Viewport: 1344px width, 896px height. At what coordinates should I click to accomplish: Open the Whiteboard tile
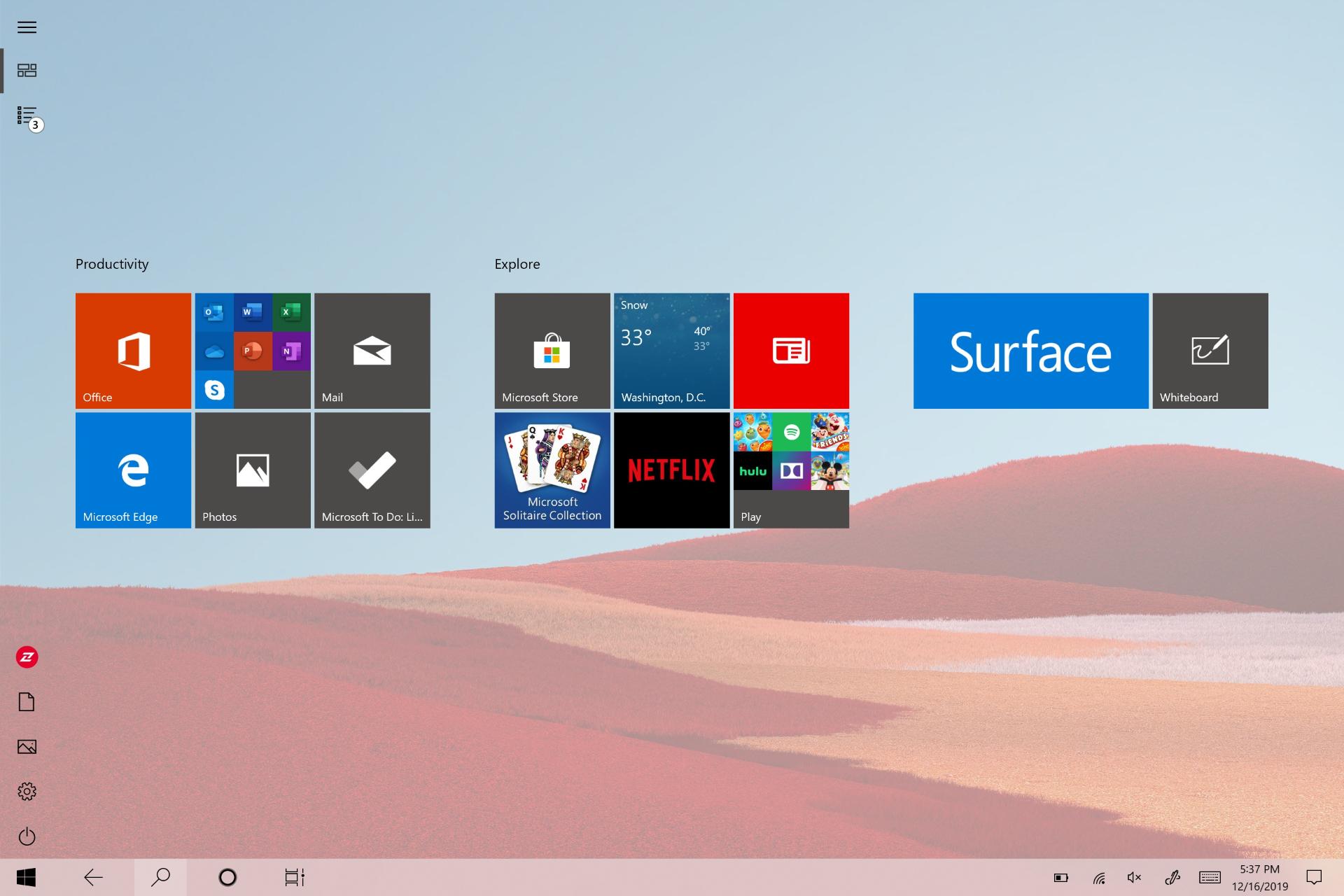coord(1210,351)
